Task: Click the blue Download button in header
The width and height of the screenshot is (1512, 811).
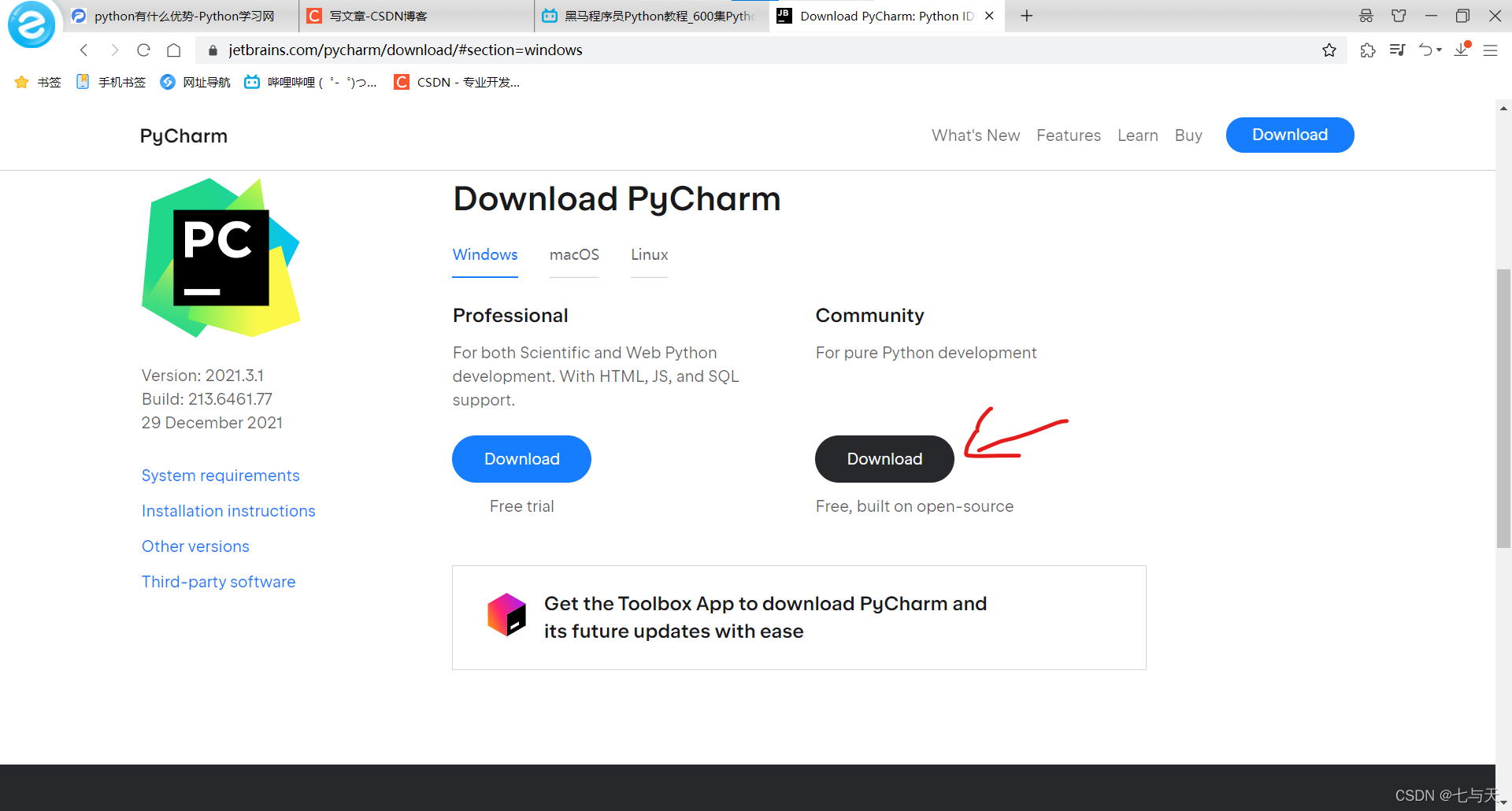Action: [x=1290, y=135]
